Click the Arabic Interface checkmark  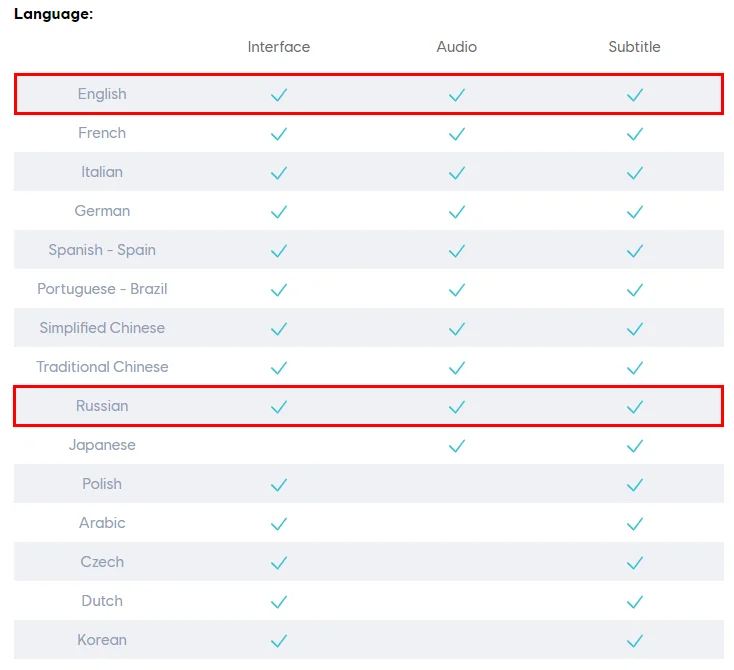(x=279, y=523)
